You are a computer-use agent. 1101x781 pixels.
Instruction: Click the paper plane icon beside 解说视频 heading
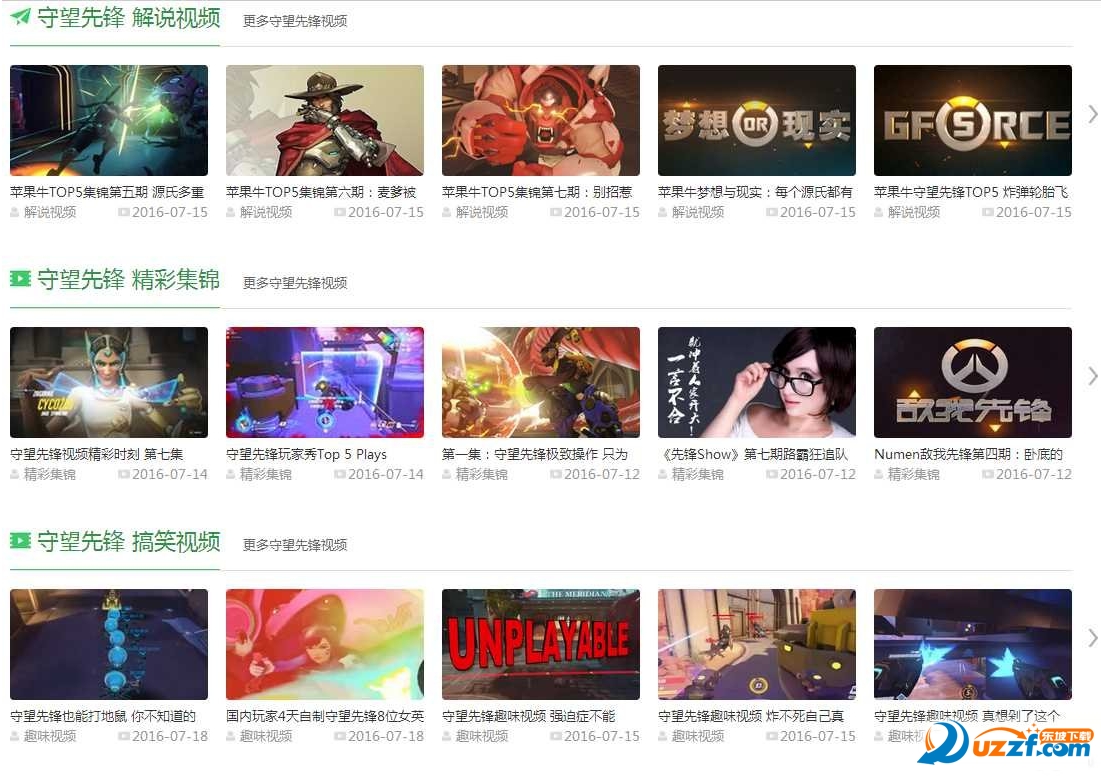pyautogui.click(x=20, y=16)
